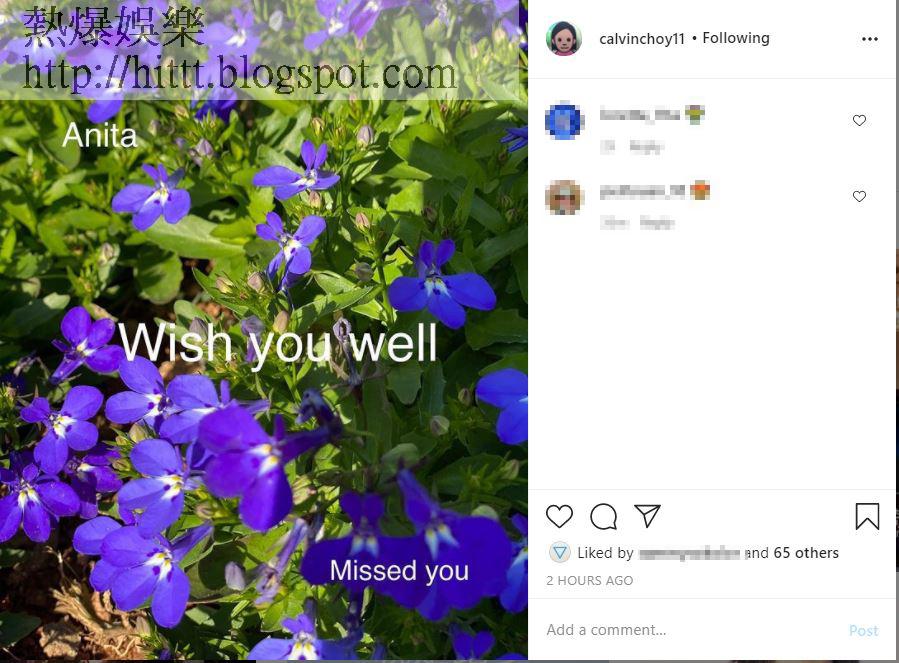View the 65 others who liked
Viewport: 899px width, 663px height.
[x=806, y=553]
